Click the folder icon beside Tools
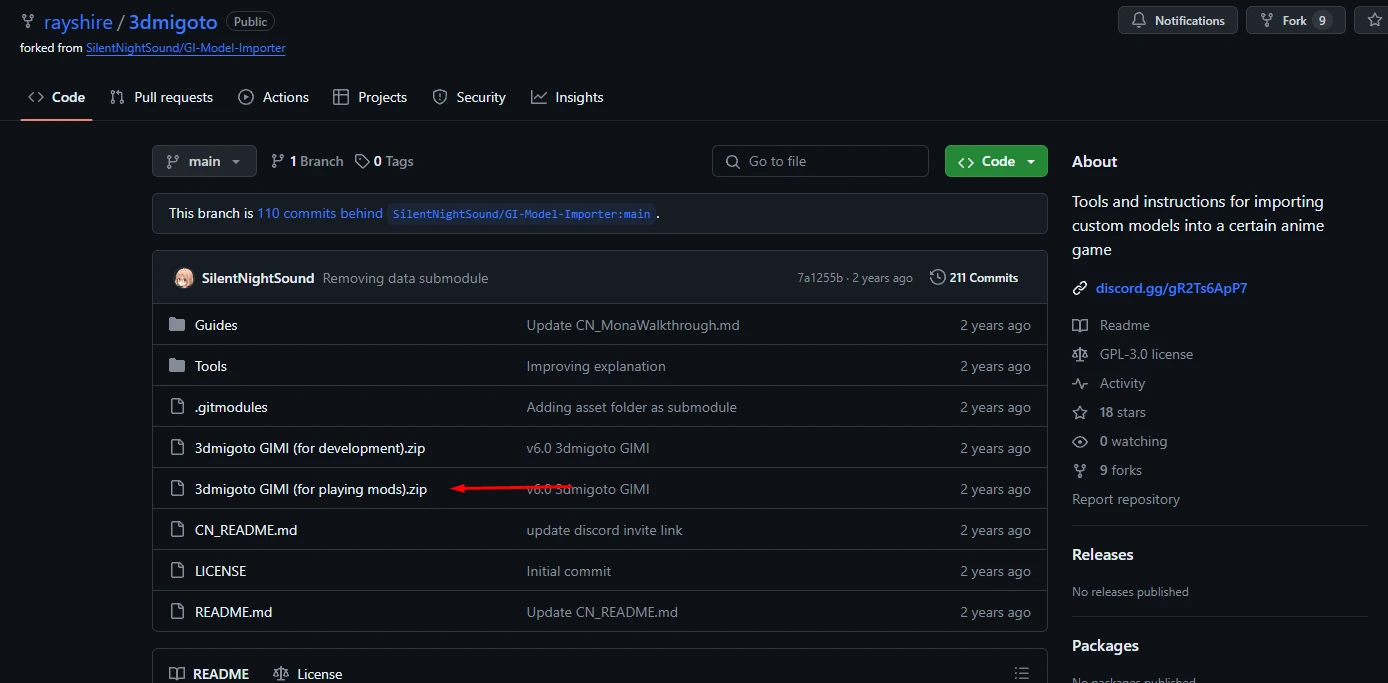This screenshot has width=1388, height=683. coord(177,366)
